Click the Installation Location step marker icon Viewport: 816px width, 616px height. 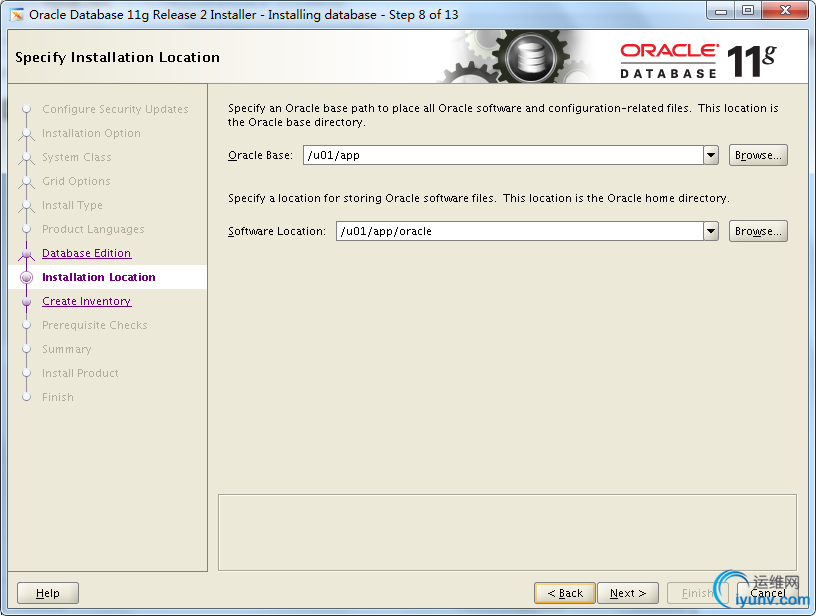coord(27,277)
